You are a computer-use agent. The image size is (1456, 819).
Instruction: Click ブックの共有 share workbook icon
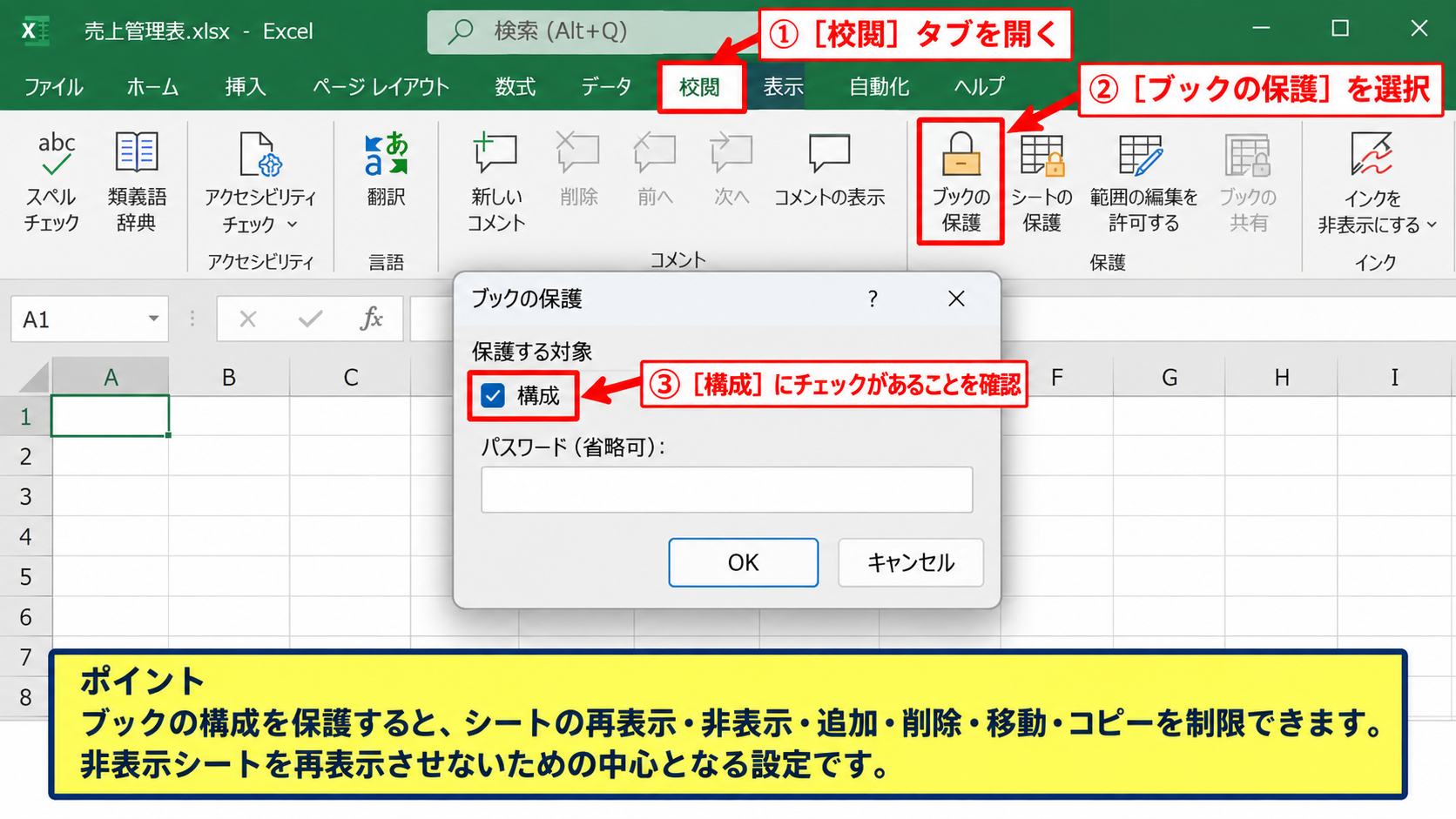(x=1248, y=155)
